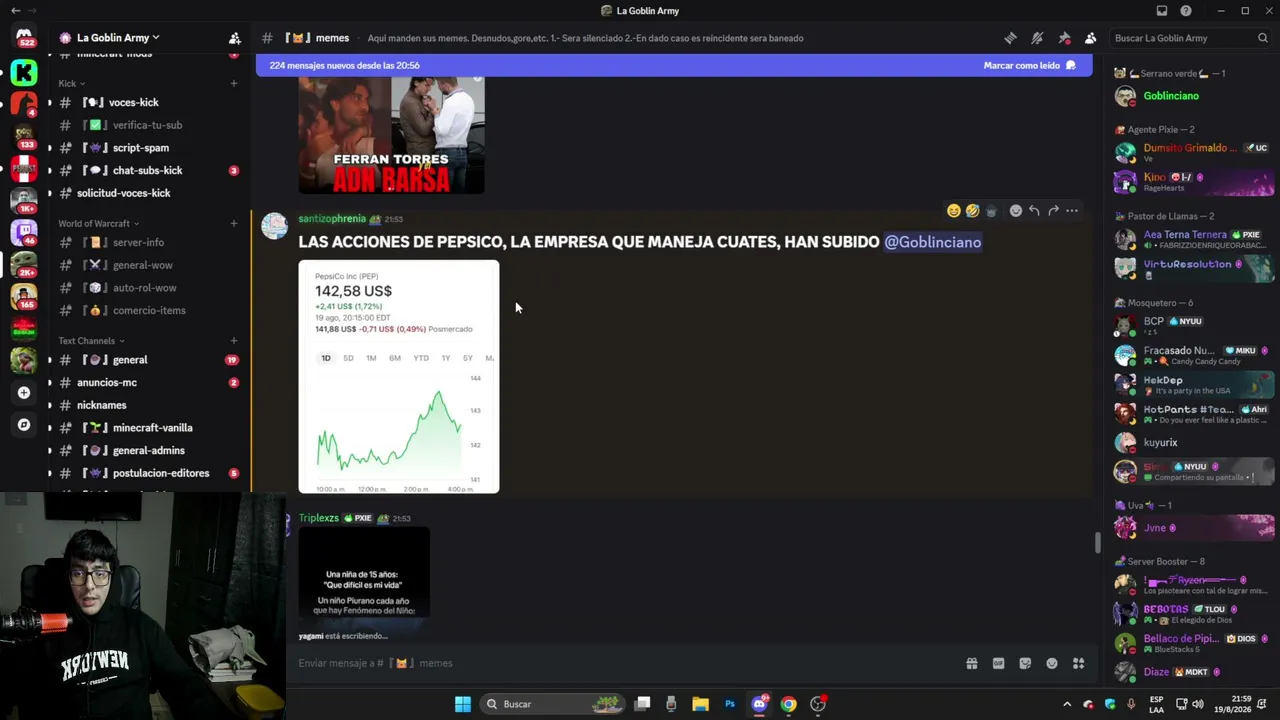Click the Windows Start button
The width and height of the screenshot is (1280, 720).
pos(463,704)
